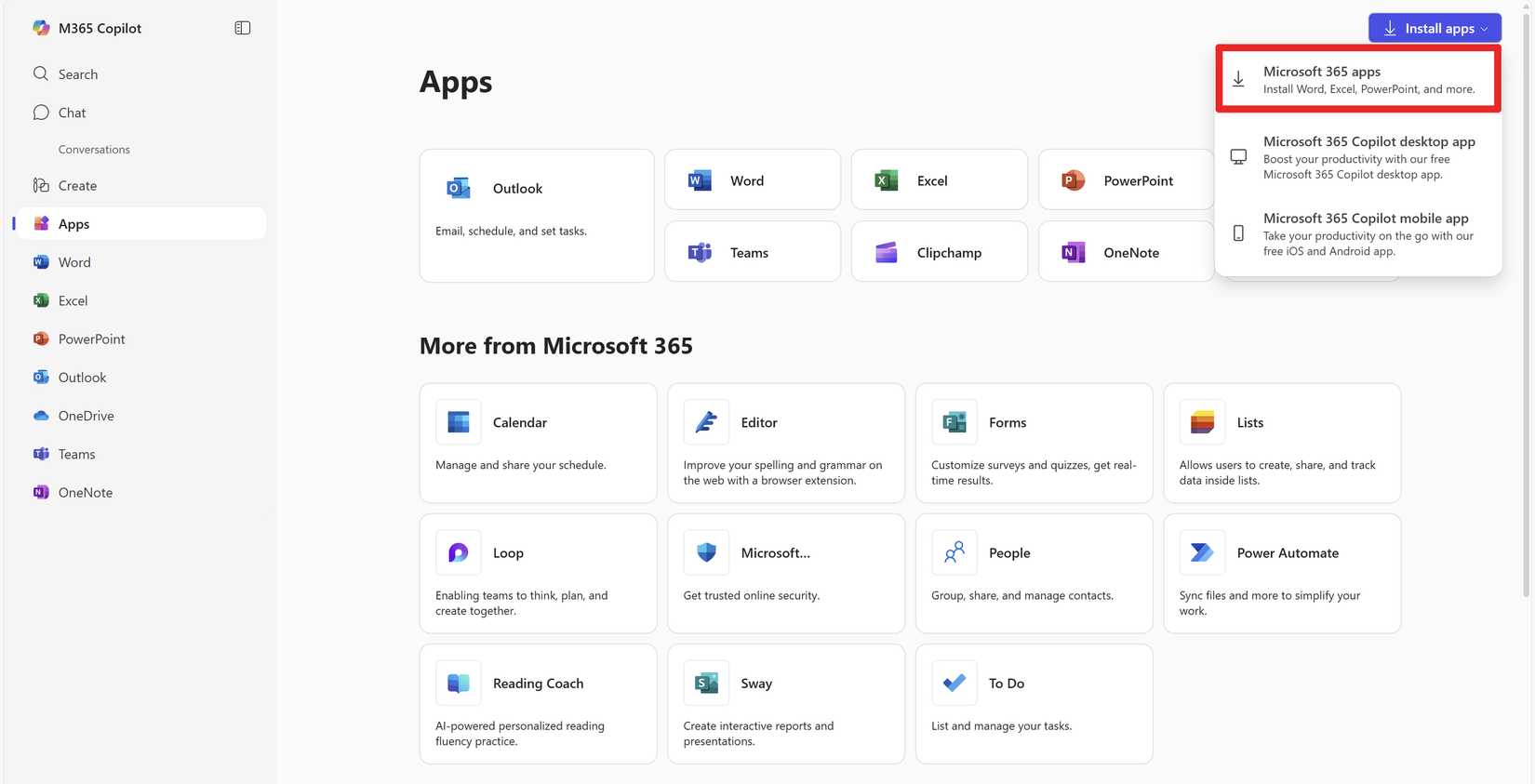Image resolution: width=1535 pixels, height=784 pixels.
Task: Choose Microsoft 365 Copilot desktop app option
Action: [1357, 157]
